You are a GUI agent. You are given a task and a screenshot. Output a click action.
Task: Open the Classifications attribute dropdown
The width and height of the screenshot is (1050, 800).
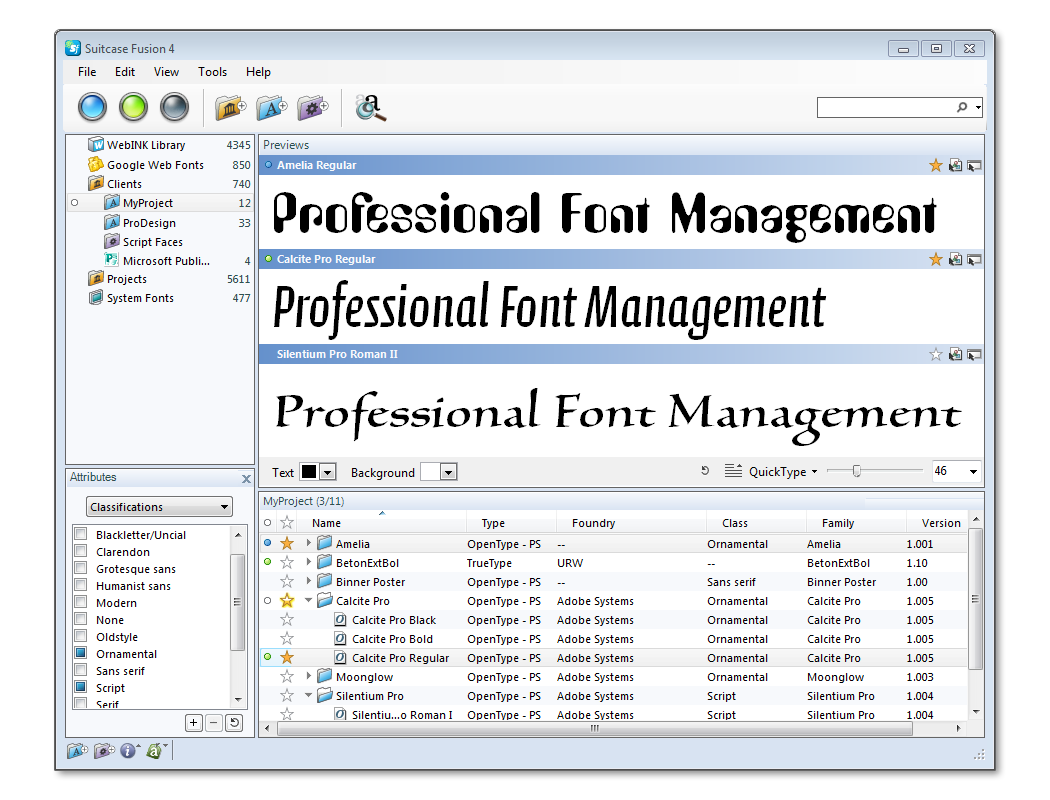point(159,507)
